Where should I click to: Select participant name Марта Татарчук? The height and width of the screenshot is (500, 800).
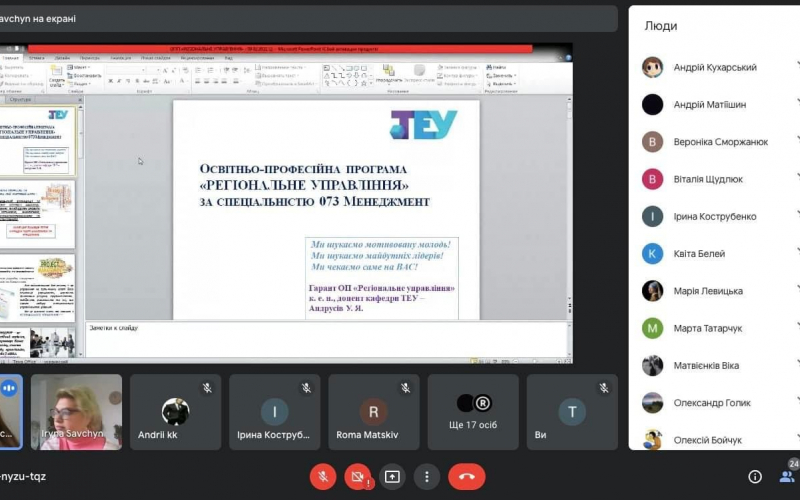[708, 329]
